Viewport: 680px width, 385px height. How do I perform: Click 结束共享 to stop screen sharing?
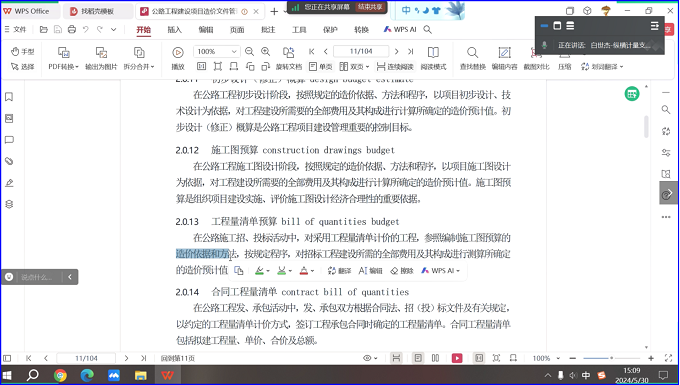pos(370,7)
